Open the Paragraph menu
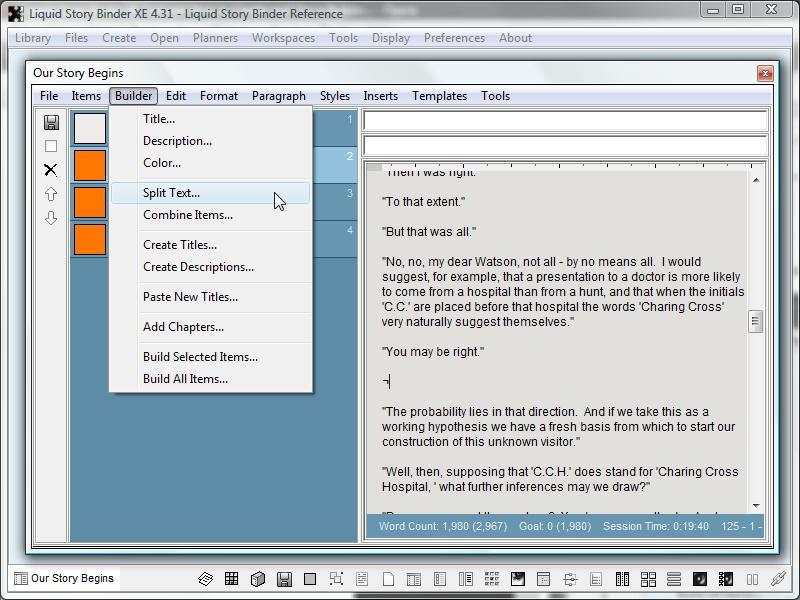The image size is (800, 600). pos(278,96)
